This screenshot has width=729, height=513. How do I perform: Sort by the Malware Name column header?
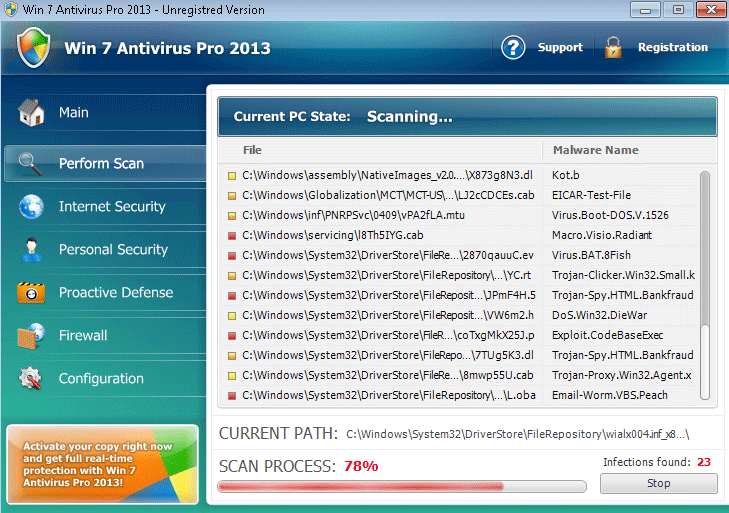coord(595,150)
